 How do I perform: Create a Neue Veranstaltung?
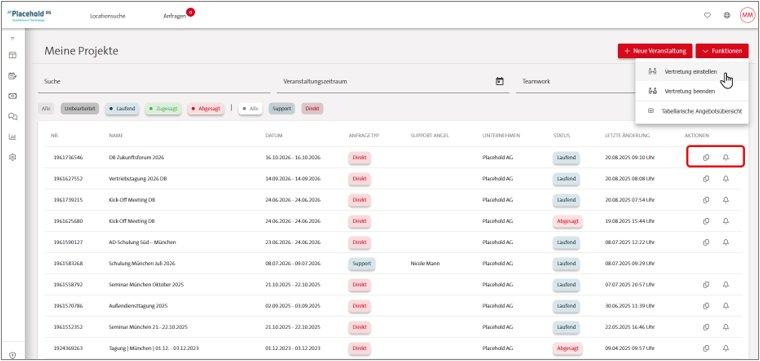pos(655,51)
